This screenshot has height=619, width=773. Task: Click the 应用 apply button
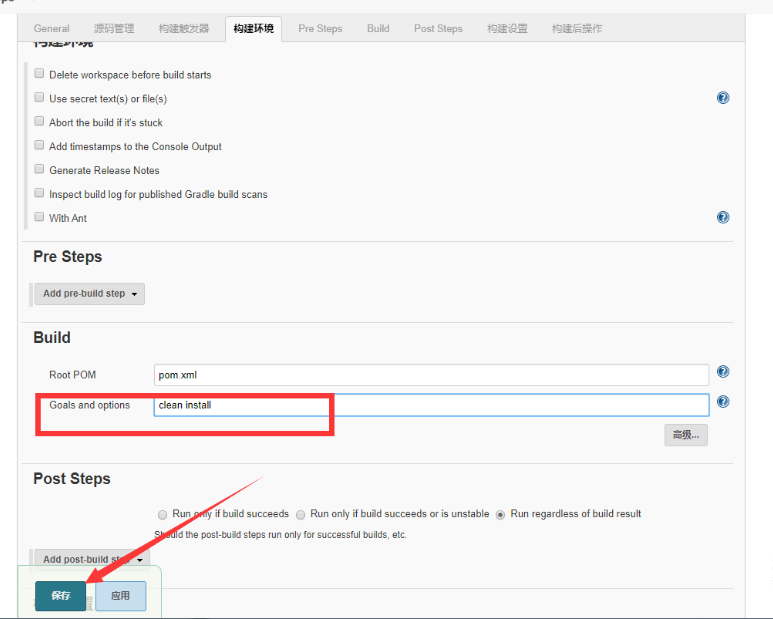121,596
